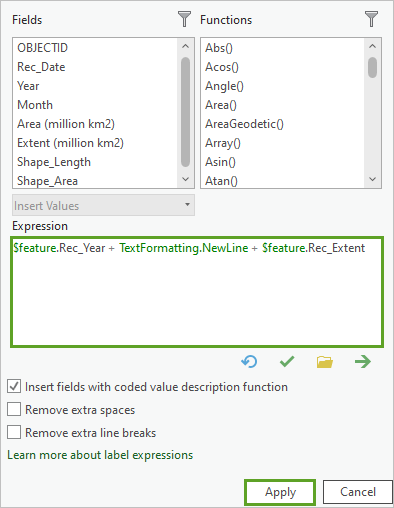This screenshot has width=394, height=508.
Task: Click the Functions list scrollbar thumb
Action: [373, 67]
